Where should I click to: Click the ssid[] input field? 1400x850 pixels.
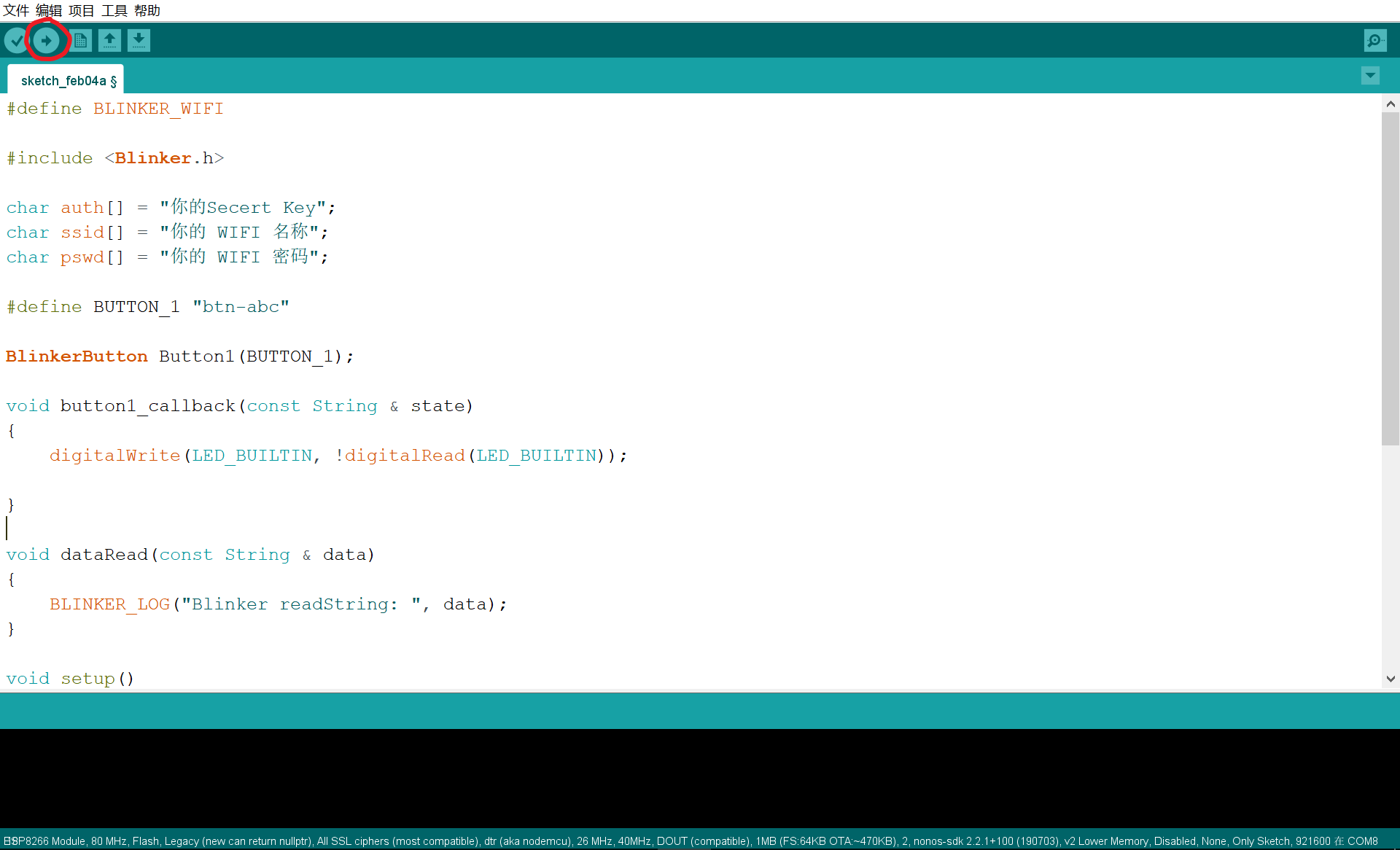point(240,232)
